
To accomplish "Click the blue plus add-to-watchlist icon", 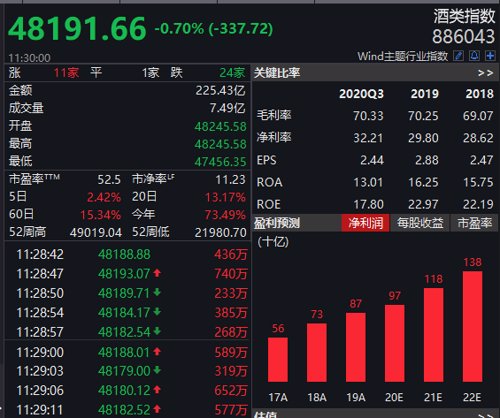I will [490, 56].
